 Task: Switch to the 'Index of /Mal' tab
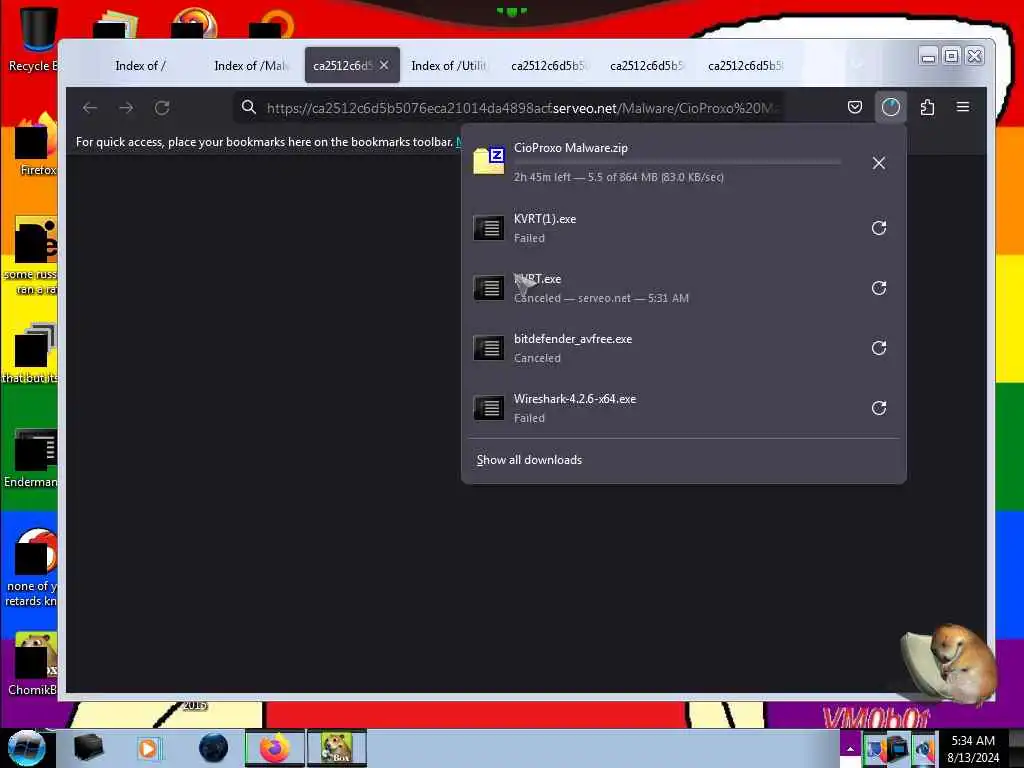[x=251, y=65]
